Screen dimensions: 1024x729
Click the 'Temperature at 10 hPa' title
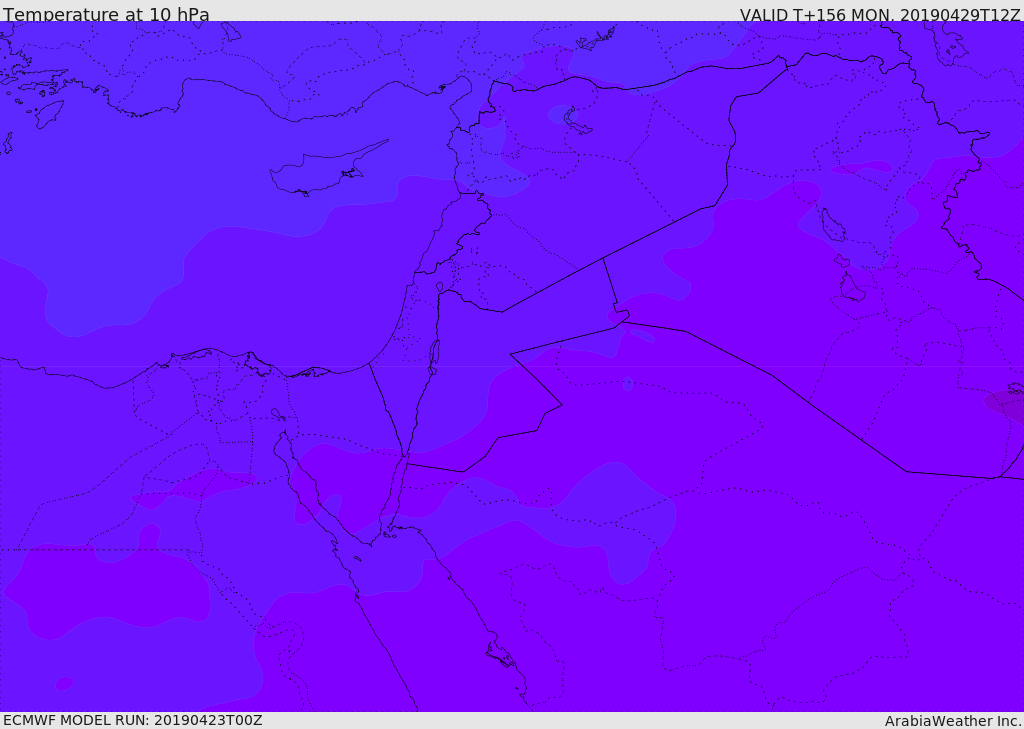(106, 14)
